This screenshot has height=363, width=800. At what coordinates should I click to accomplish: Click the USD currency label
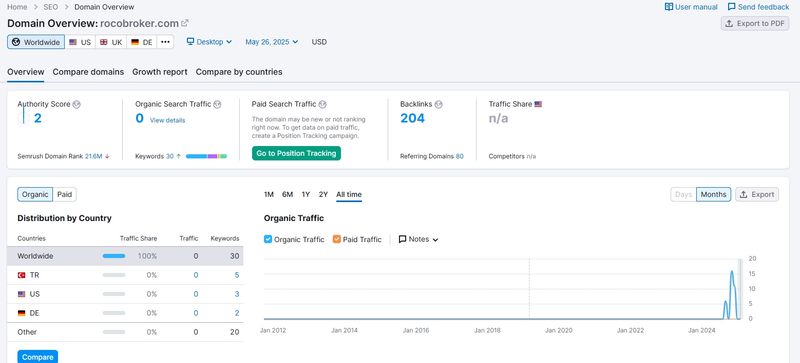pos(319,42)
